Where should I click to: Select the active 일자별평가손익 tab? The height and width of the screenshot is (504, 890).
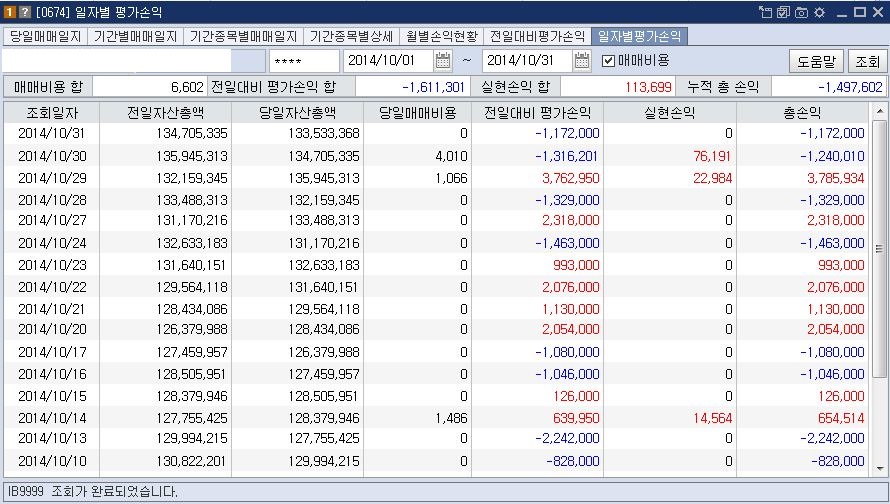(x=640, y=37)
